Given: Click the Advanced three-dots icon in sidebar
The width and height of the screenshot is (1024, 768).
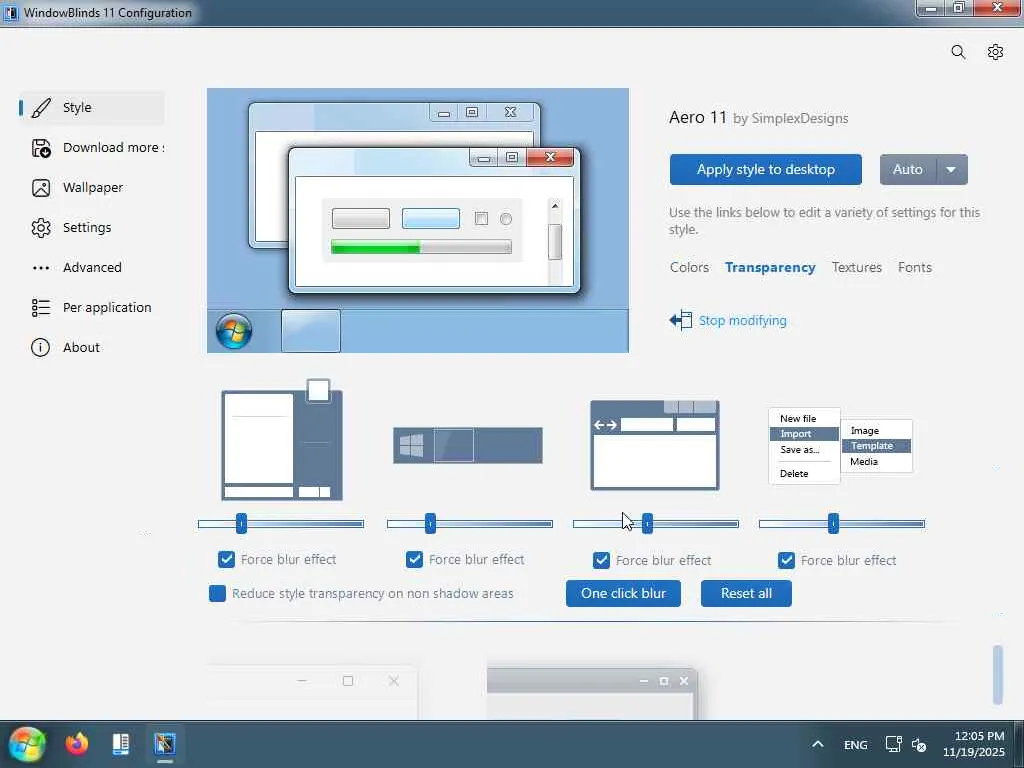Looking at the screenshot, I should [x=41, y=268].
